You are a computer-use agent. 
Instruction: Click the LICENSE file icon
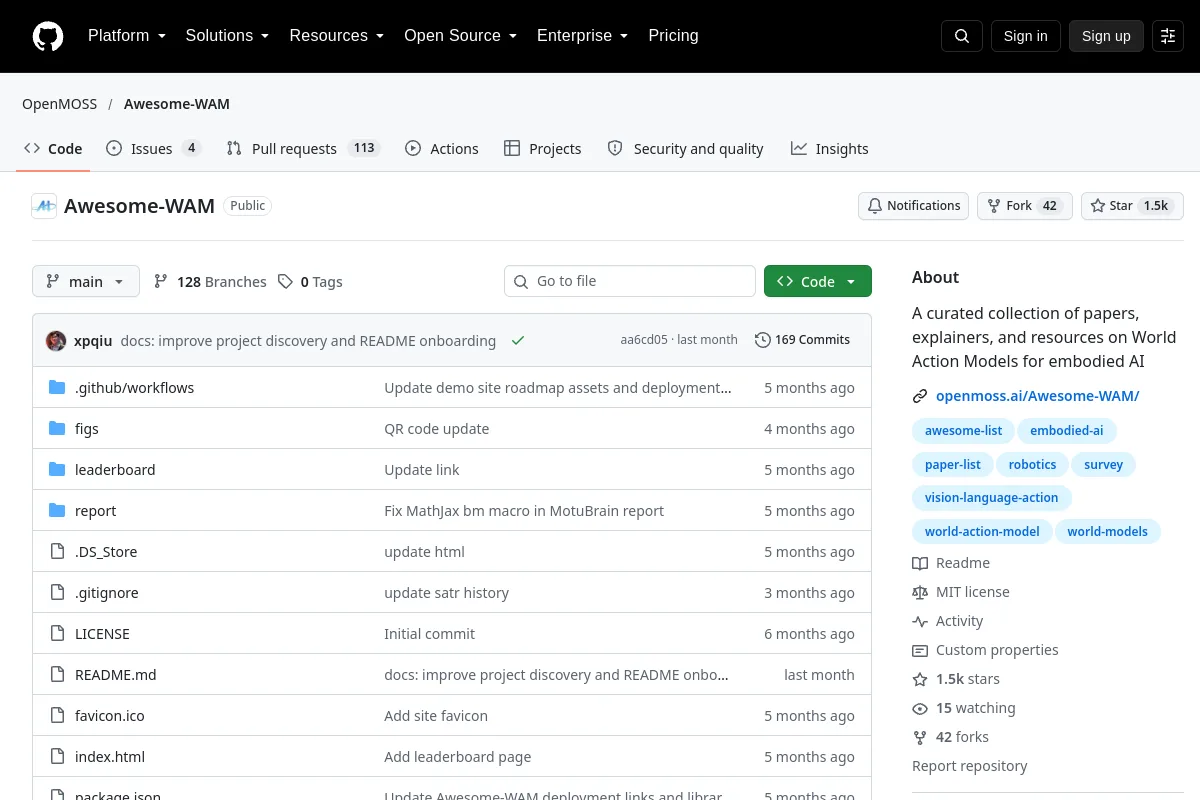pyautogui.click(x=57, y=634)
